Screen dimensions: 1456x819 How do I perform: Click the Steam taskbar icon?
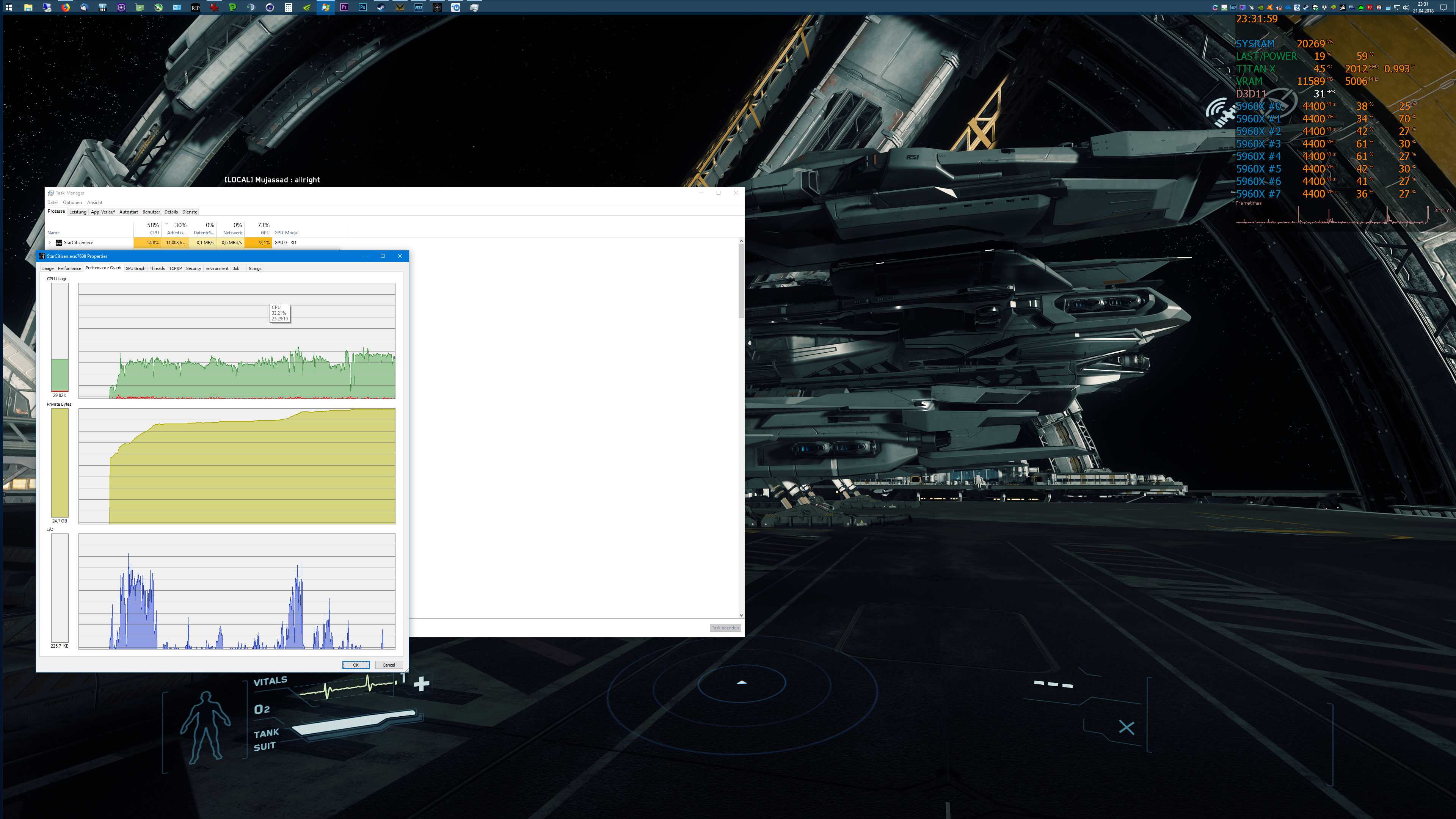[x=381, y=7]
